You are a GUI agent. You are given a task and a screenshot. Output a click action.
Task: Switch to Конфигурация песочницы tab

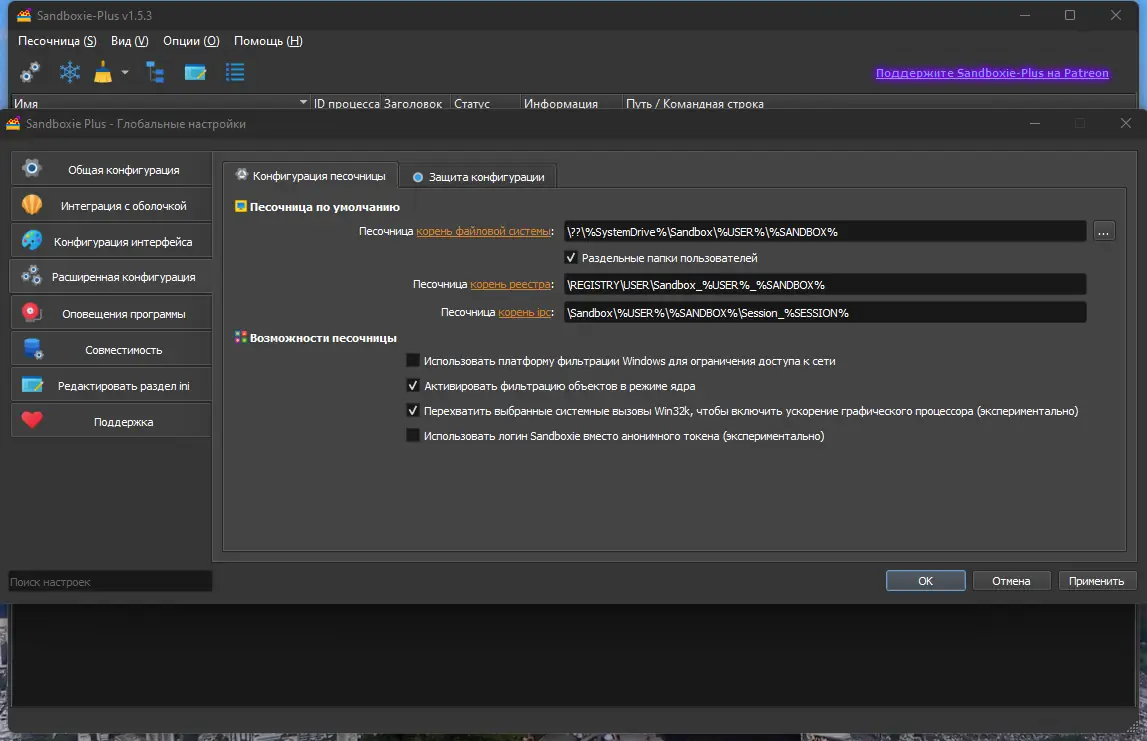point(310,176)
